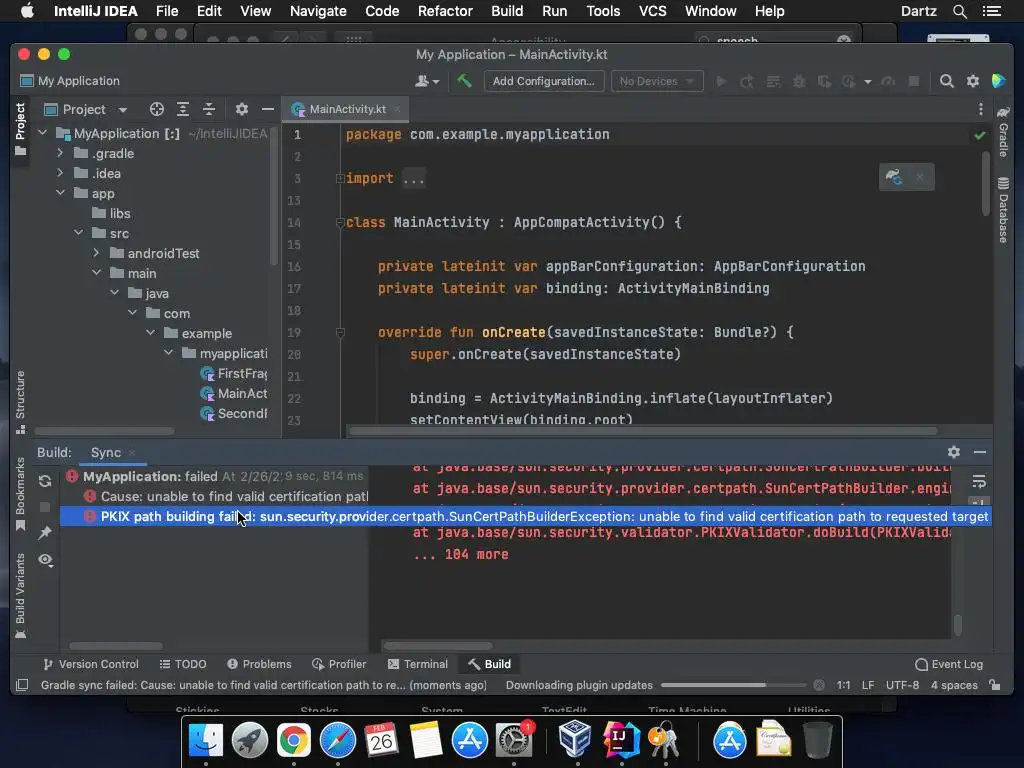The width and height of the screenshot is (1024, 768).
Task: Toggle the eye view options icon
Action: (x=45, y=560)
